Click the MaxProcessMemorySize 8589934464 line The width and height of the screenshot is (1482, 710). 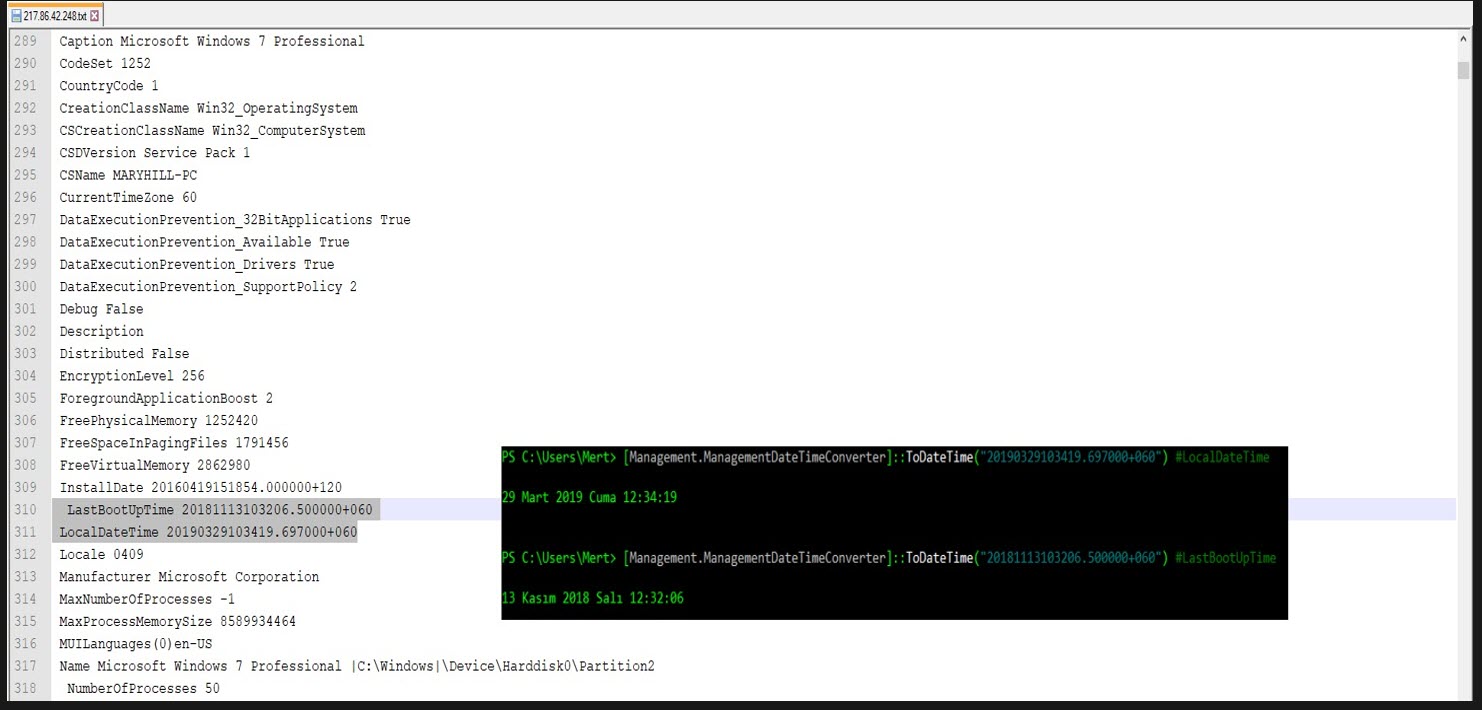177,621
